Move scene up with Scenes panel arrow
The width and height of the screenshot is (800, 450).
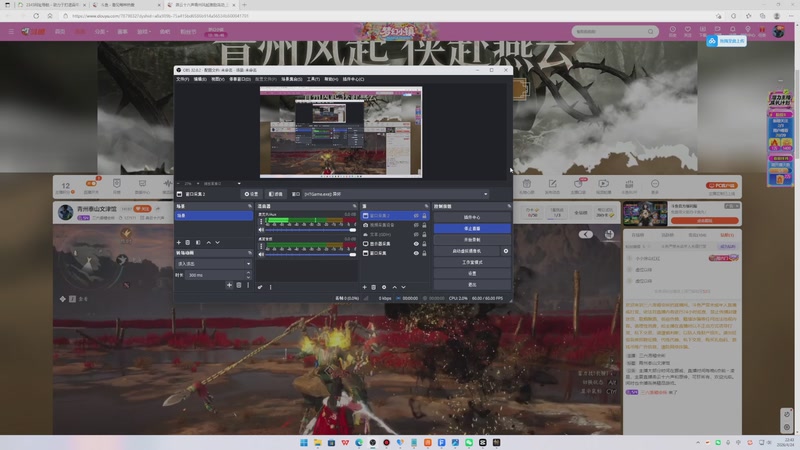[208, 242]
